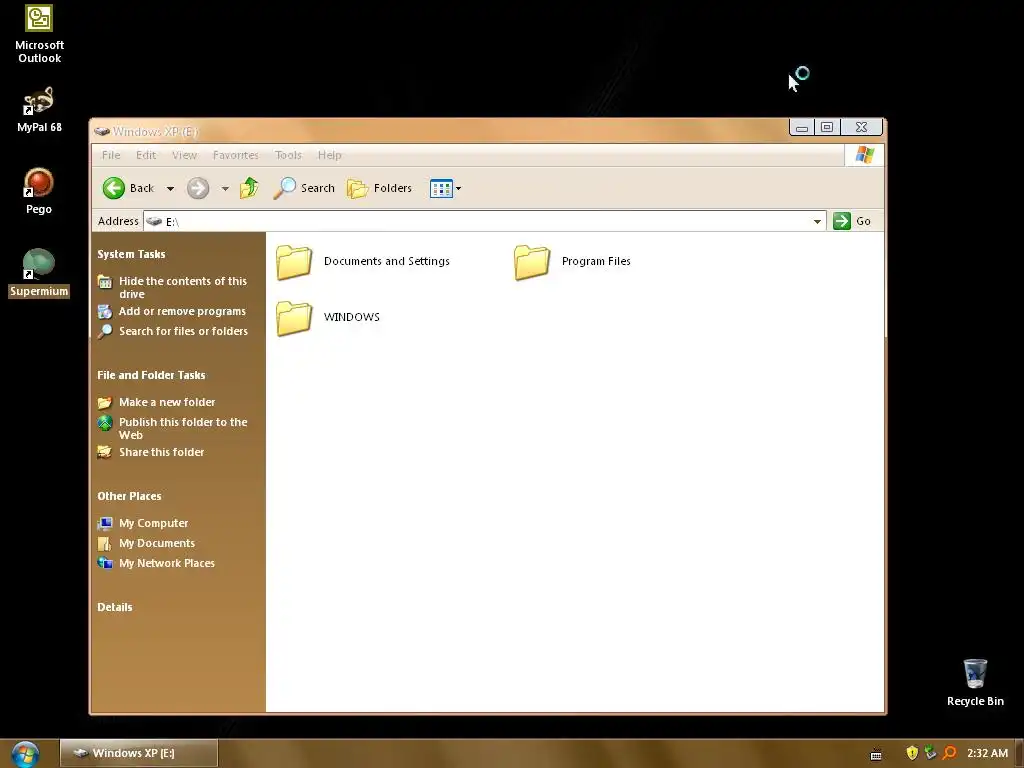The height and width of the screenshot is (768, 1024).
Task: Collapse the File and Folder Tasks header
Action: pos(151,375)
